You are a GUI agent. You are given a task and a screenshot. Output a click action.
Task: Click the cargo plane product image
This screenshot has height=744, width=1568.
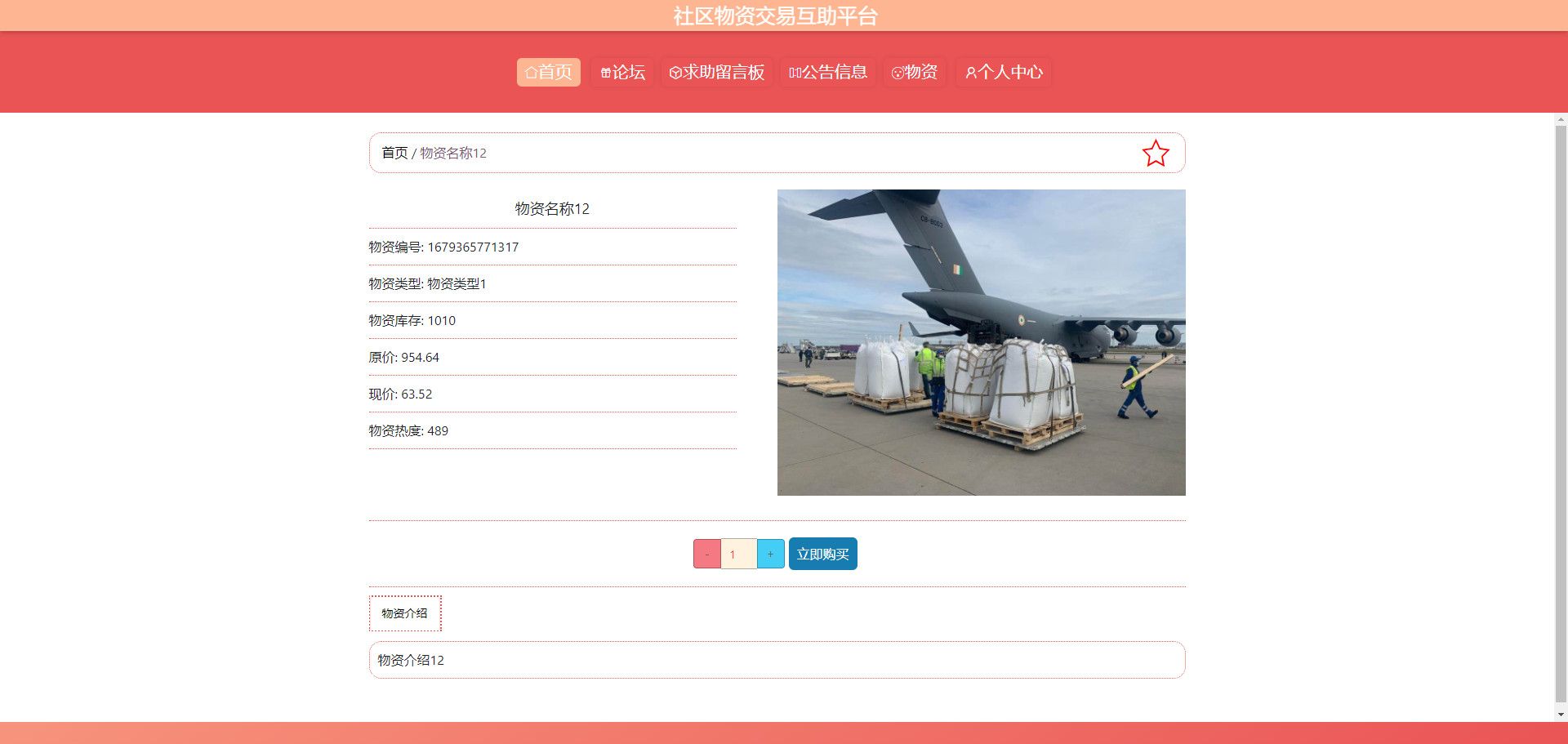click(x=981, y=342)
